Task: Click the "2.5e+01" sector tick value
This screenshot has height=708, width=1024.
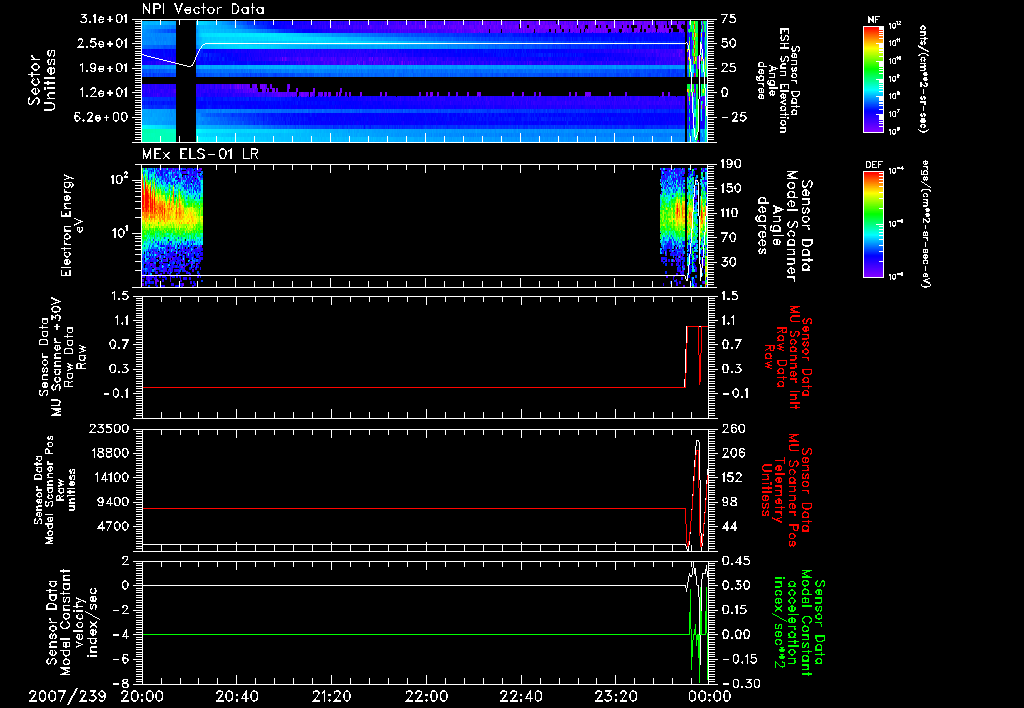Action: (105, 43)
